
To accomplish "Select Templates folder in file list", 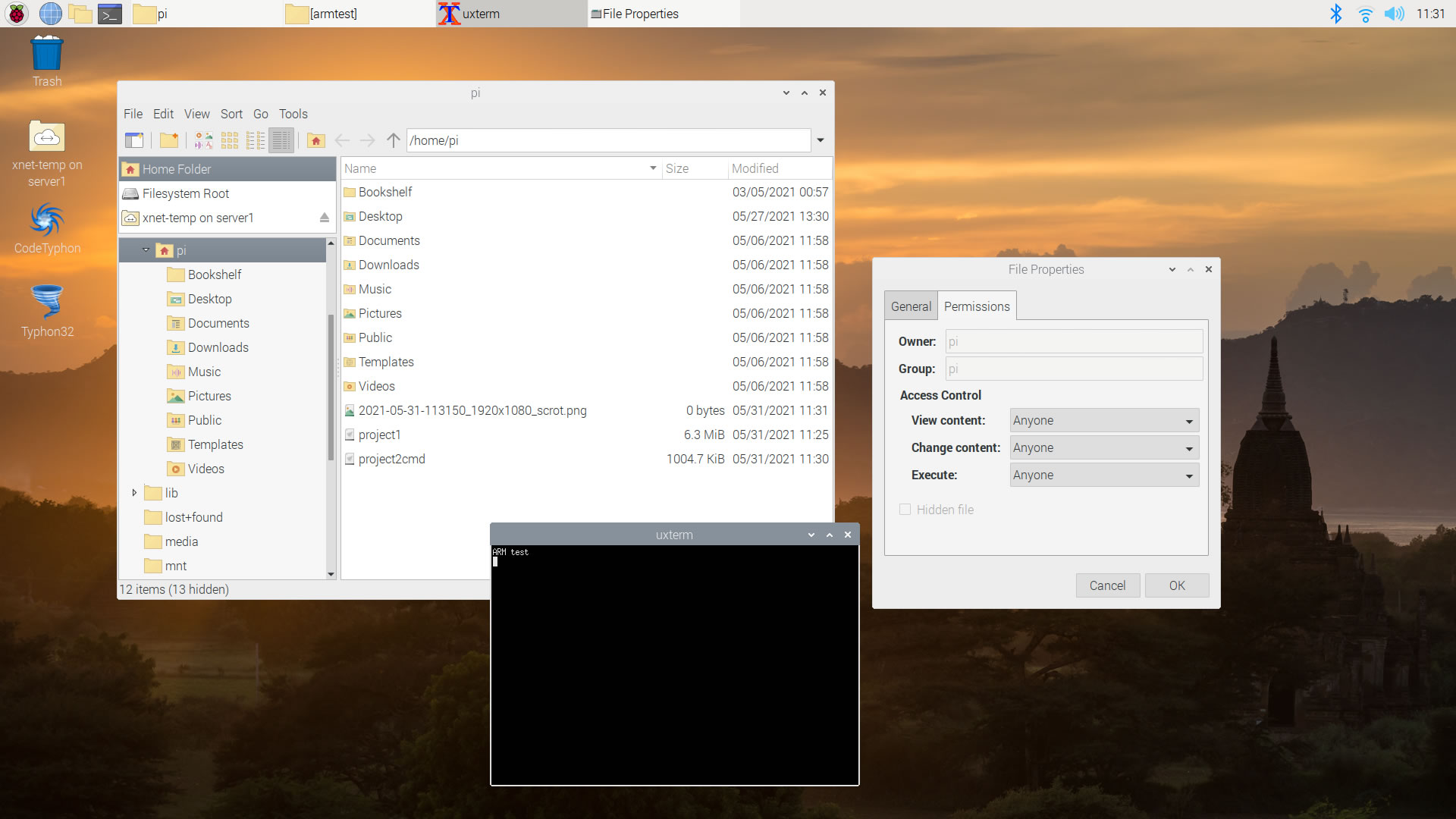I will 587,362.
